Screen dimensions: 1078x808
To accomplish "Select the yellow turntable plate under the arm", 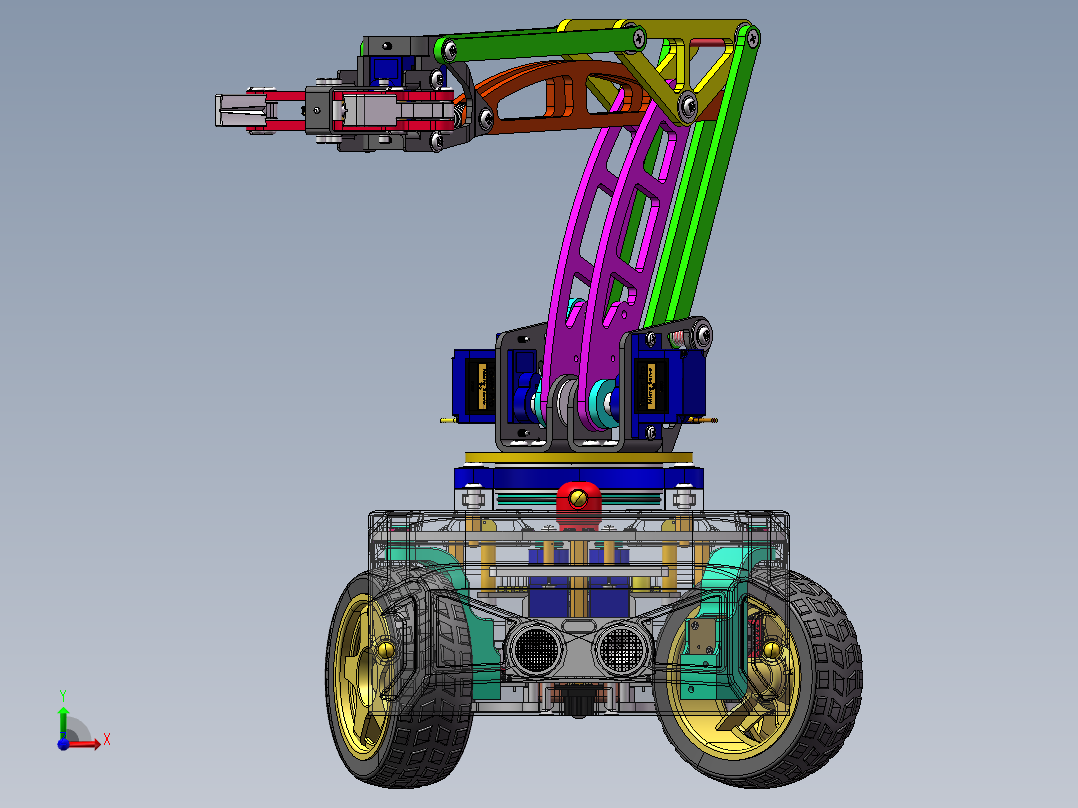I will pos(578,458).
